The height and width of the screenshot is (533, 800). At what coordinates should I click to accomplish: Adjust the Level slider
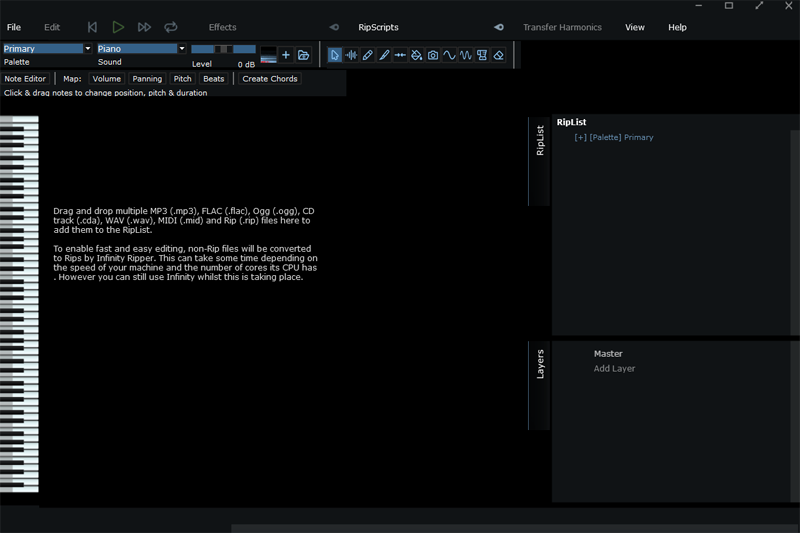point(223,48)
